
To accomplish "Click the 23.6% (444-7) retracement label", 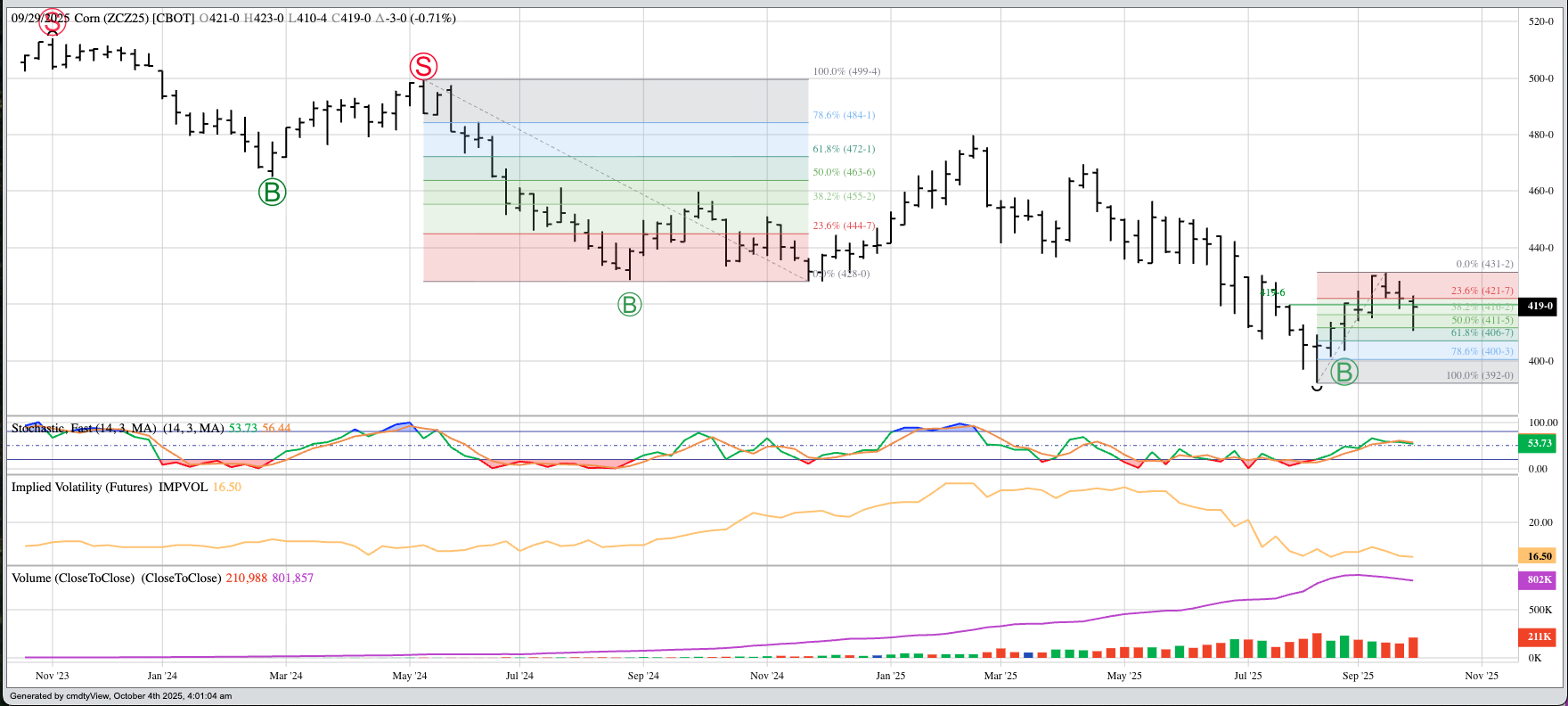I will point(843,226).
